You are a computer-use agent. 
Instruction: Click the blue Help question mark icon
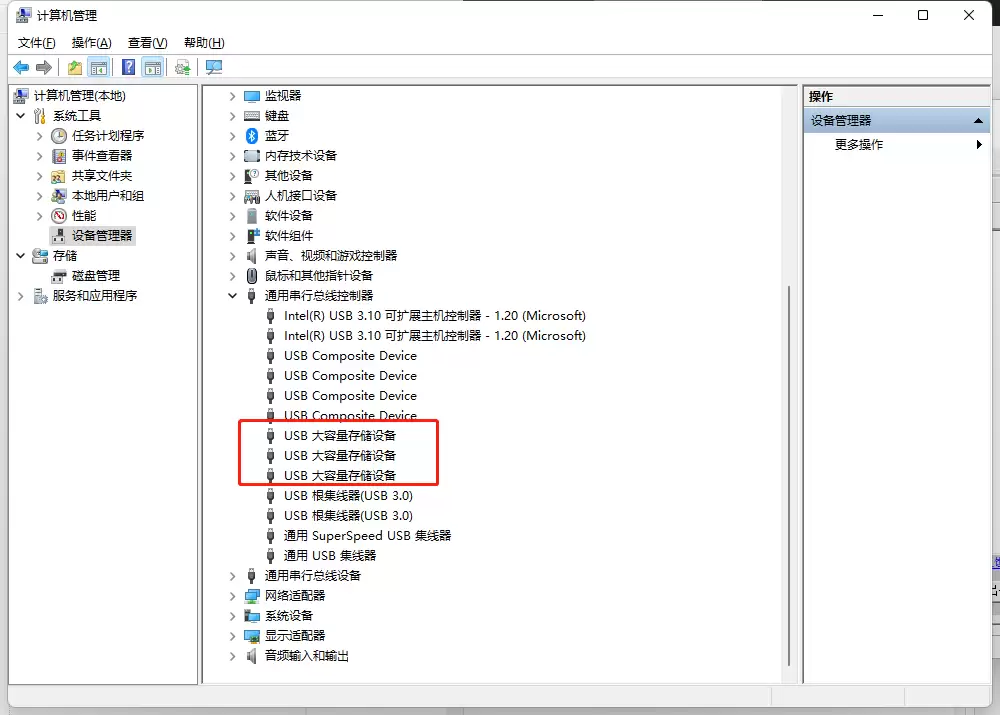128,67
